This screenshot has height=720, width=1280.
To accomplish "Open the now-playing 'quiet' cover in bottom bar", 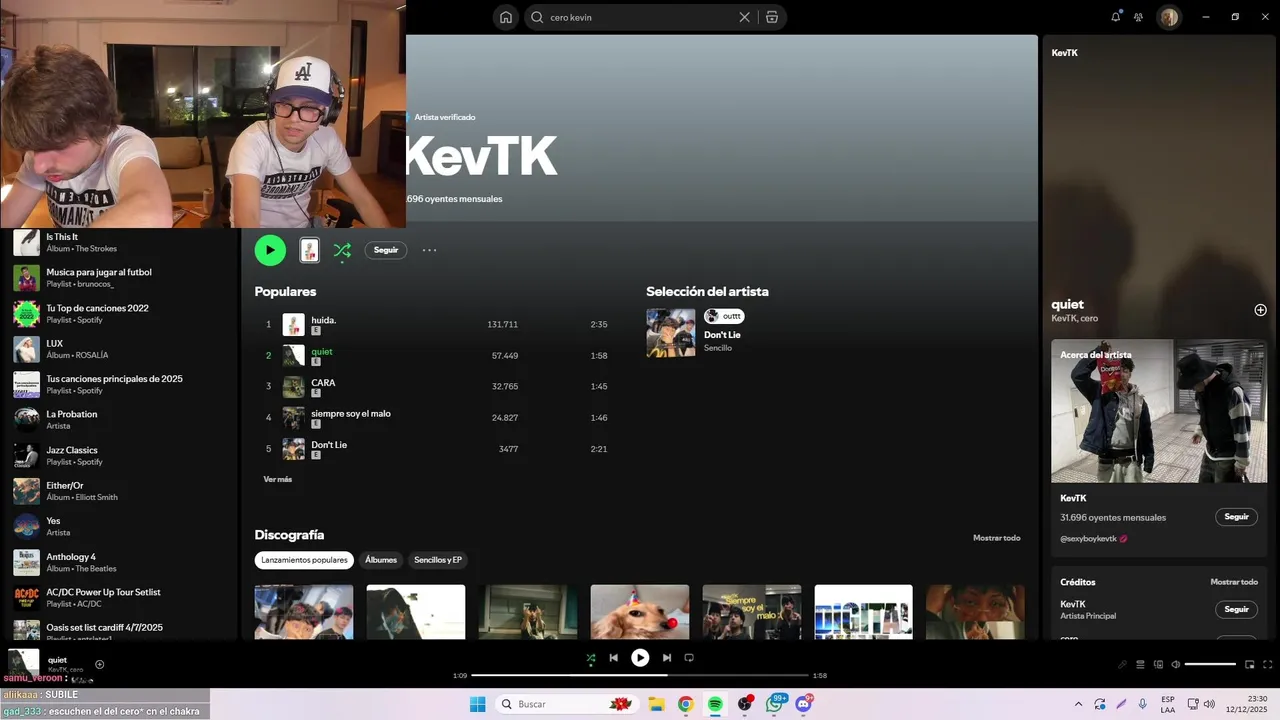I will 24,664.
